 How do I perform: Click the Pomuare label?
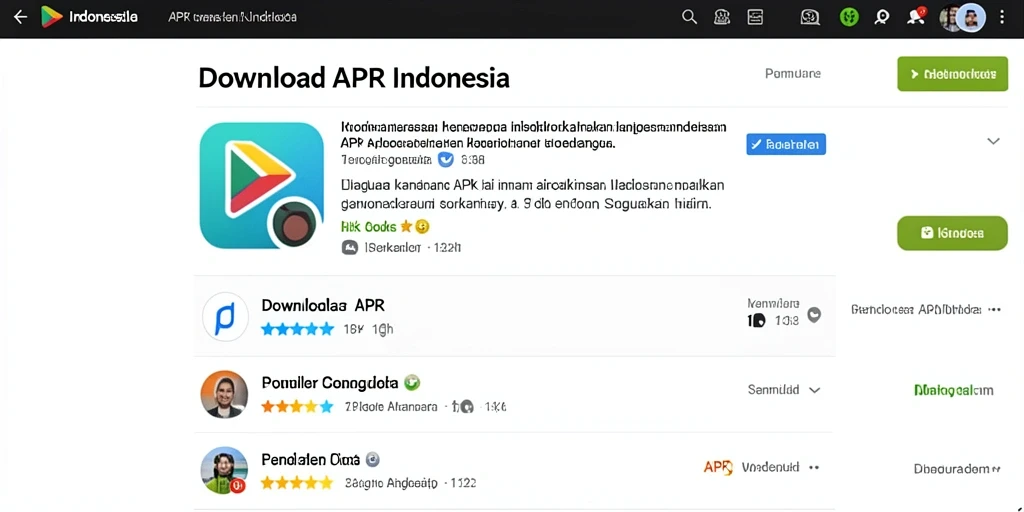793,74
